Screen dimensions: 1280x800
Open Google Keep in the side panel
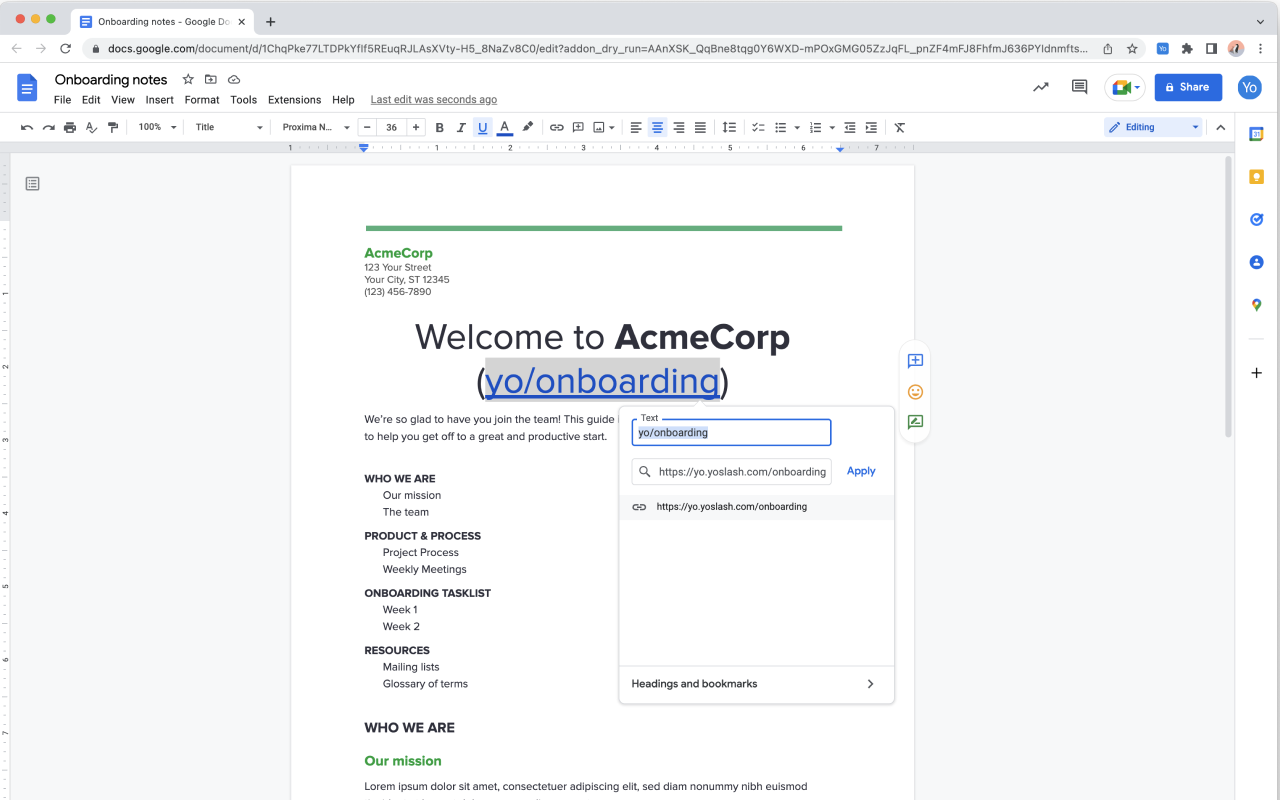coord(1257,176)
